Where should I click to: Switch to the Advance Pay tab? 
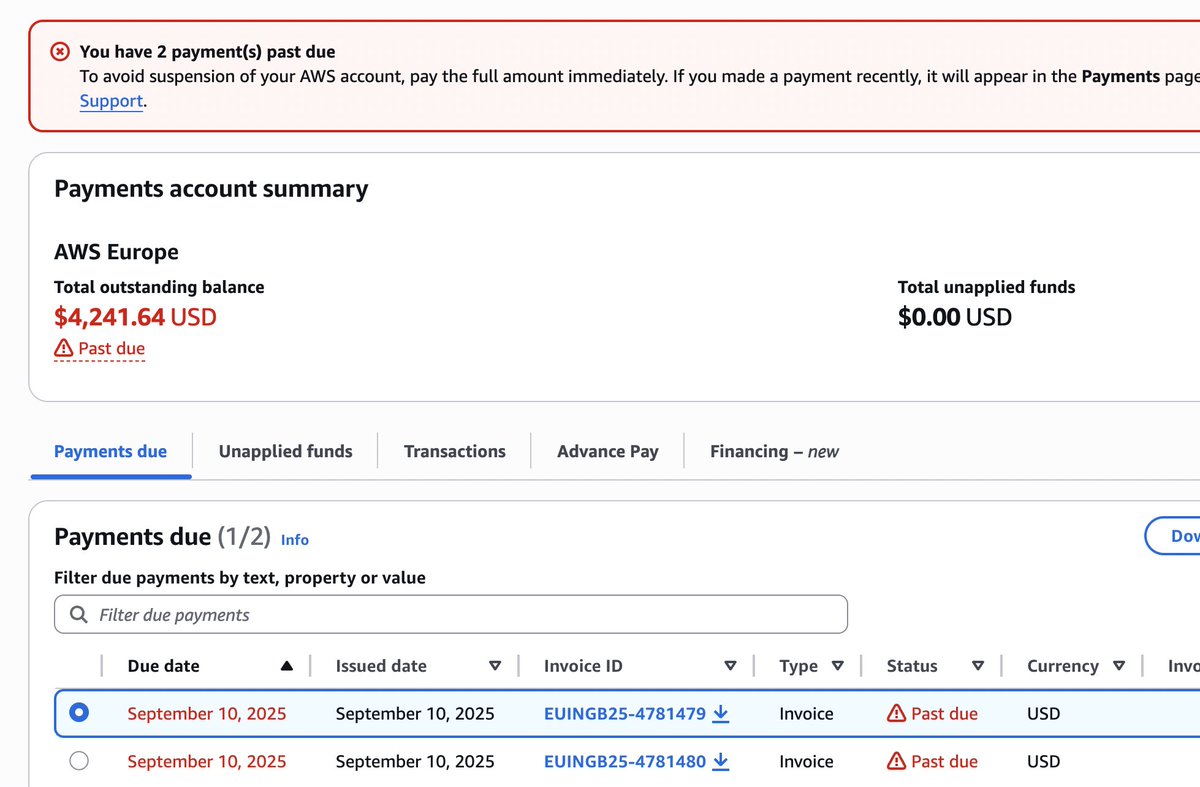[x=608, y=451]
